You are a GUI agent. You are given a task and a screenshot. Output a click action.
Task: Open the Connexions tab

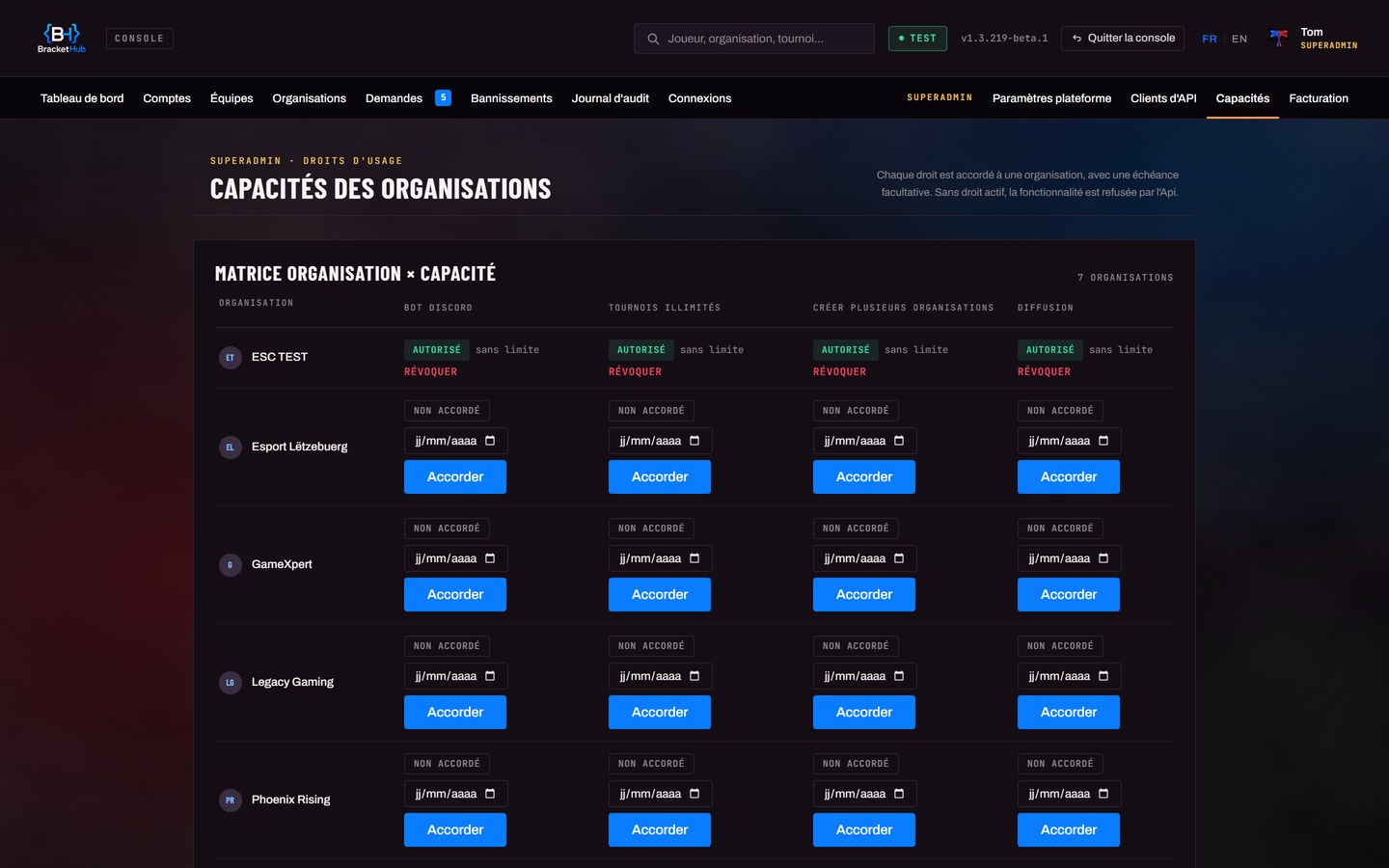(699, 98)
